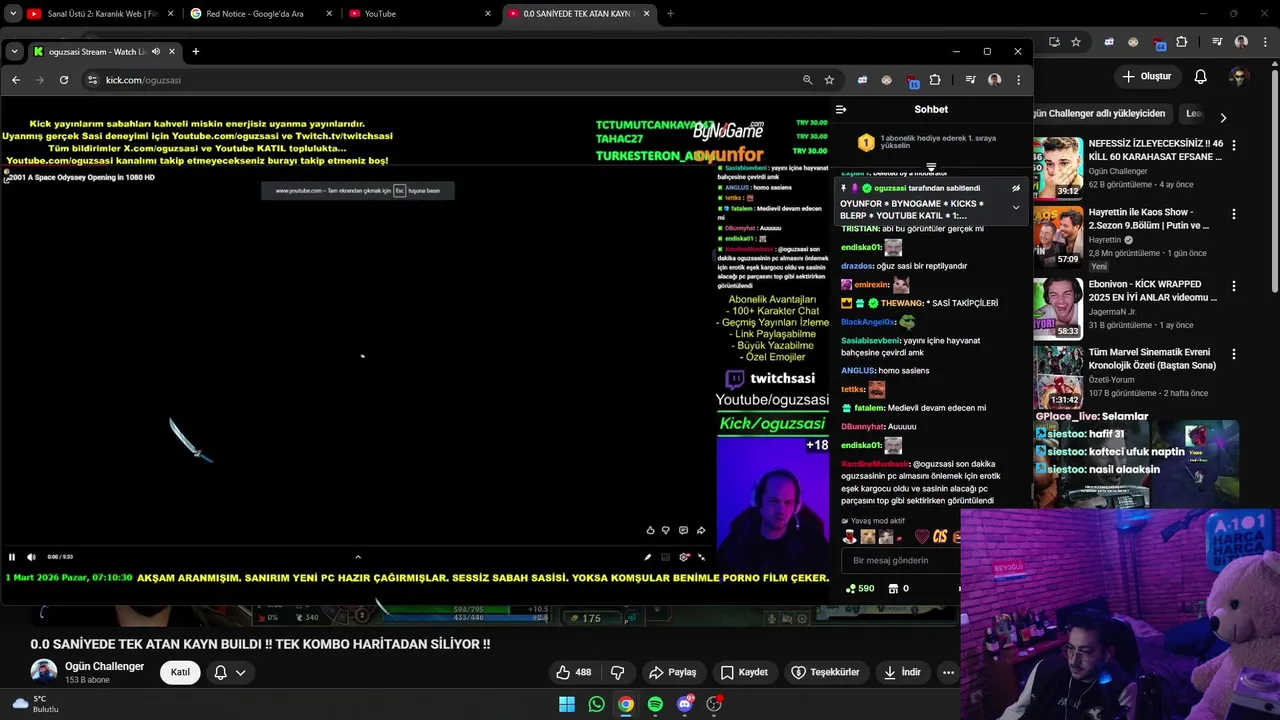
Task: Install app icon in YouTube address bar
Action: pyautogui.click(x=1054, y=42)
